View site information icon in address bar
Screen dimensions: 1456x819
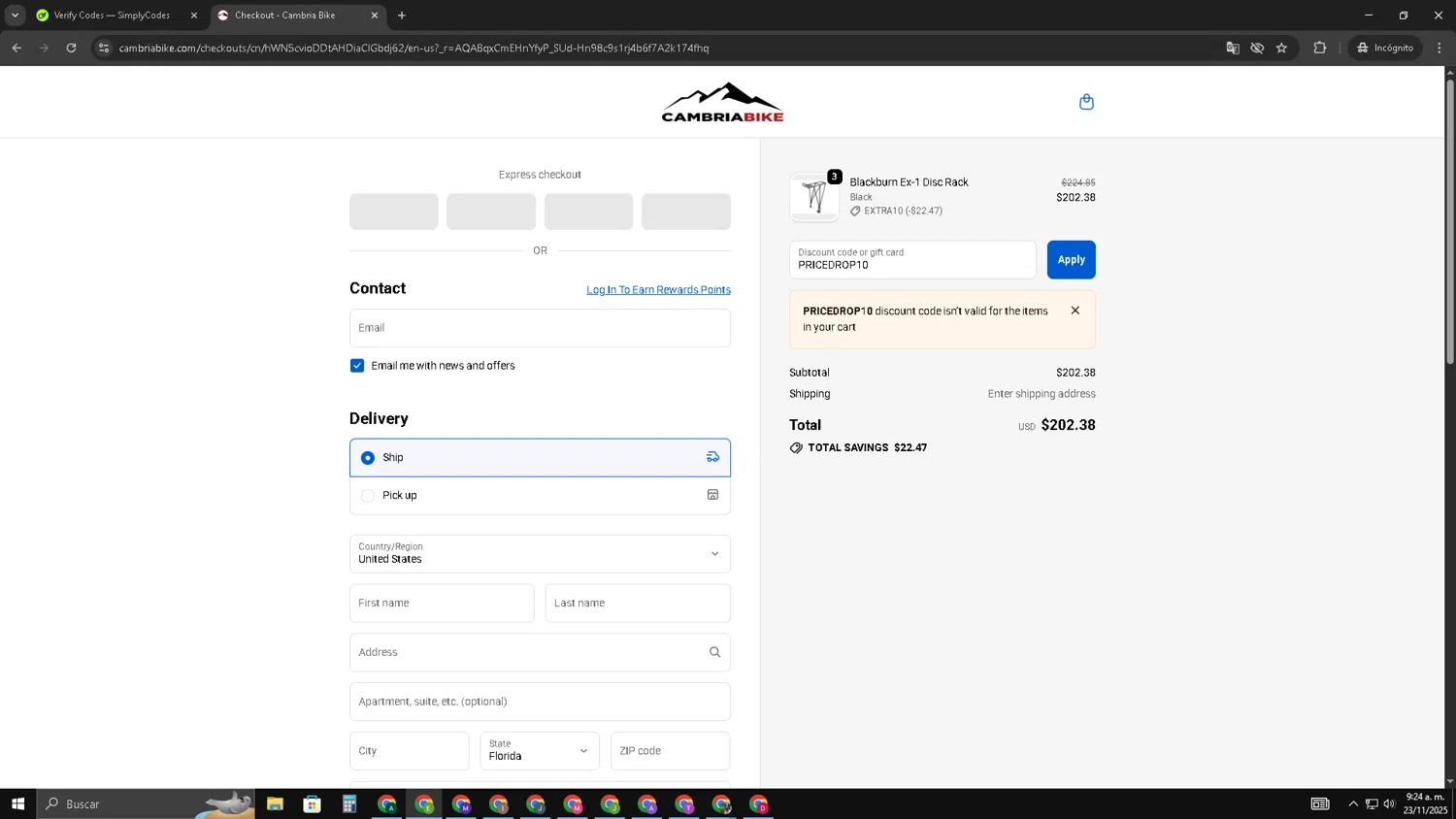click(x=104, y=48)
